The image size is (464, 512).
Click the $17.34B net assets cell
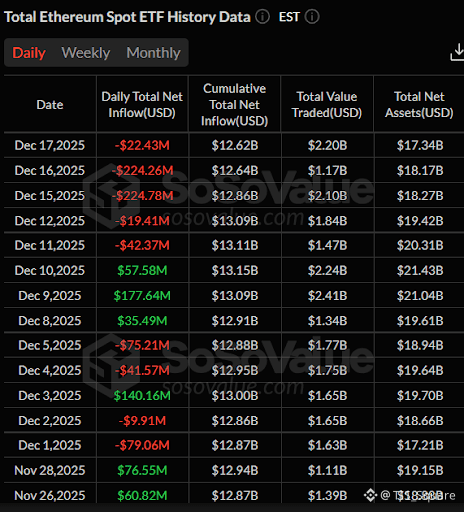tap(420, 145)
